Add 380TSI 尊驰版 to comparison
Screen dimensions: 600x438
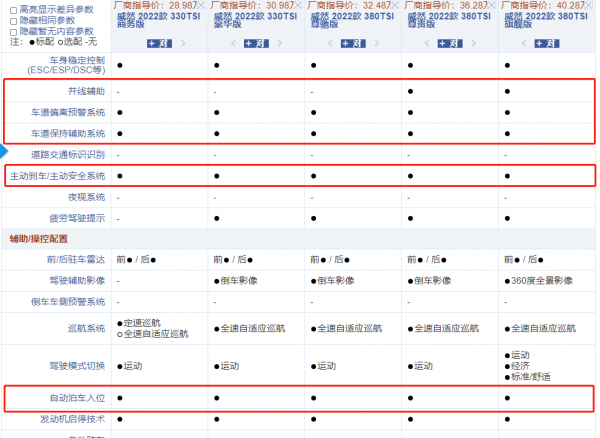coord(353,43)
